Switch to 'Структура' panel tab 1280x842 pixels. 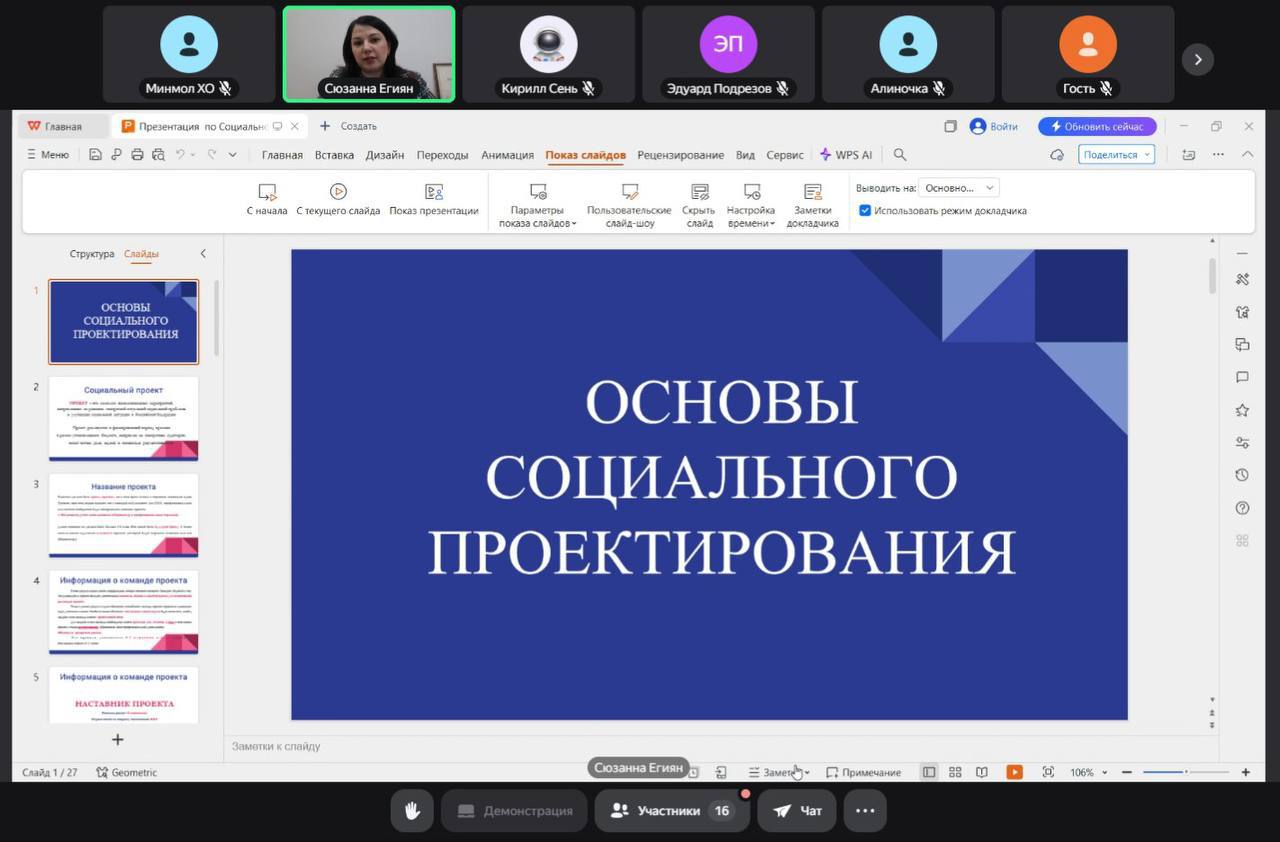[x=92, y=254]
